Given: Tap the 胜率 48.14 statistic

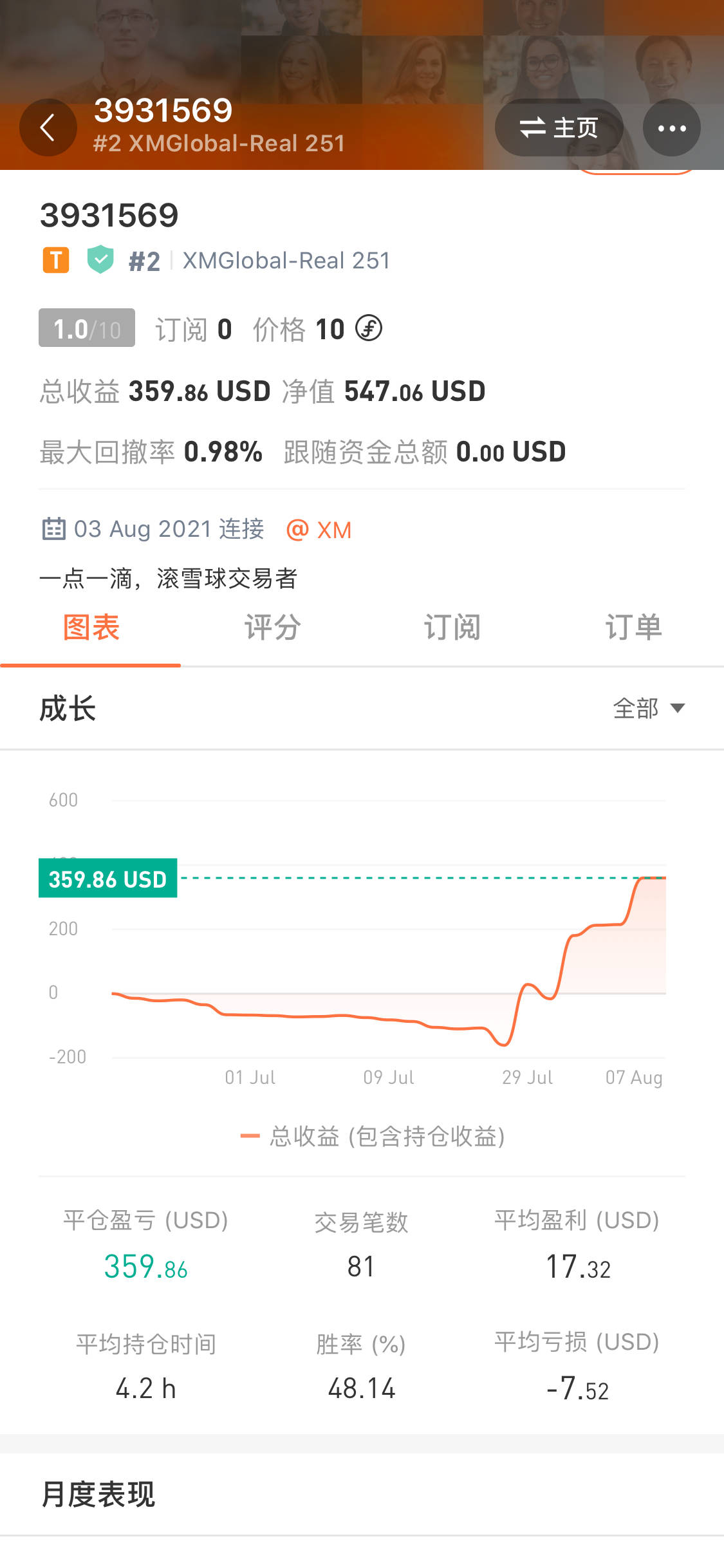Looking at the screenshot, I should point(361,1367).
